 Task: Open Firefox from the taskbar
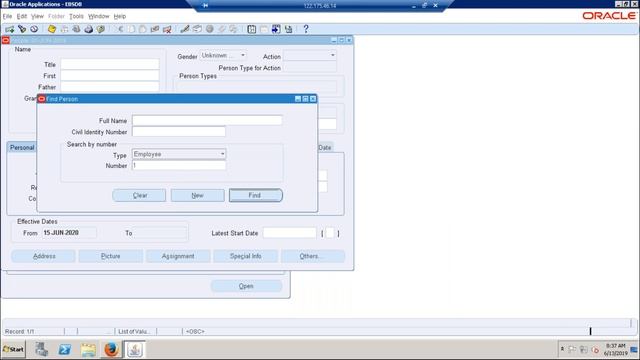[x=111, y=349]
